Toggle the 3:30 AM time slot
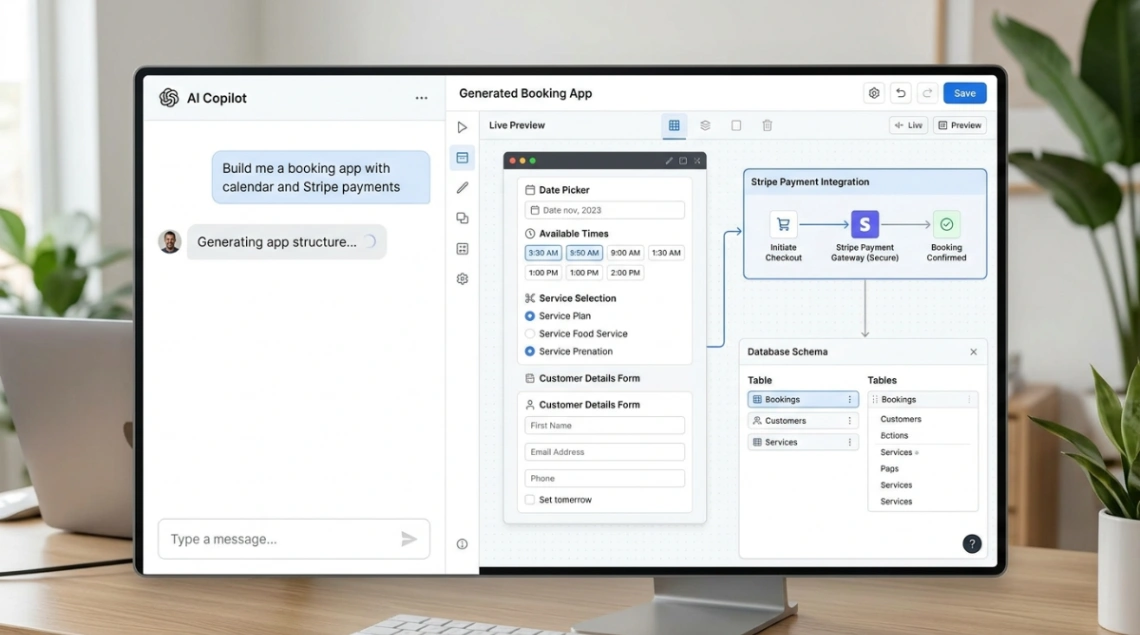The height and width of the screenshot is (635, 1140). click(x=543, y=252)
